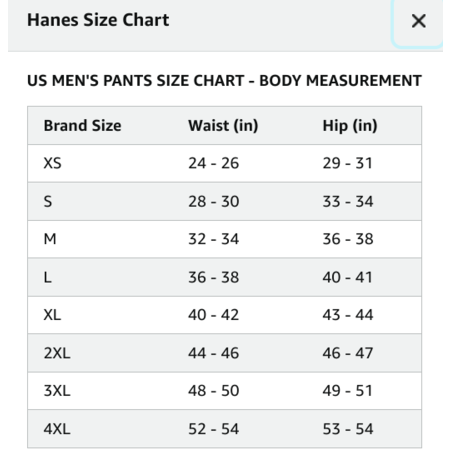Select the 49 - 51 hip measurement

[x=347, y=391]
